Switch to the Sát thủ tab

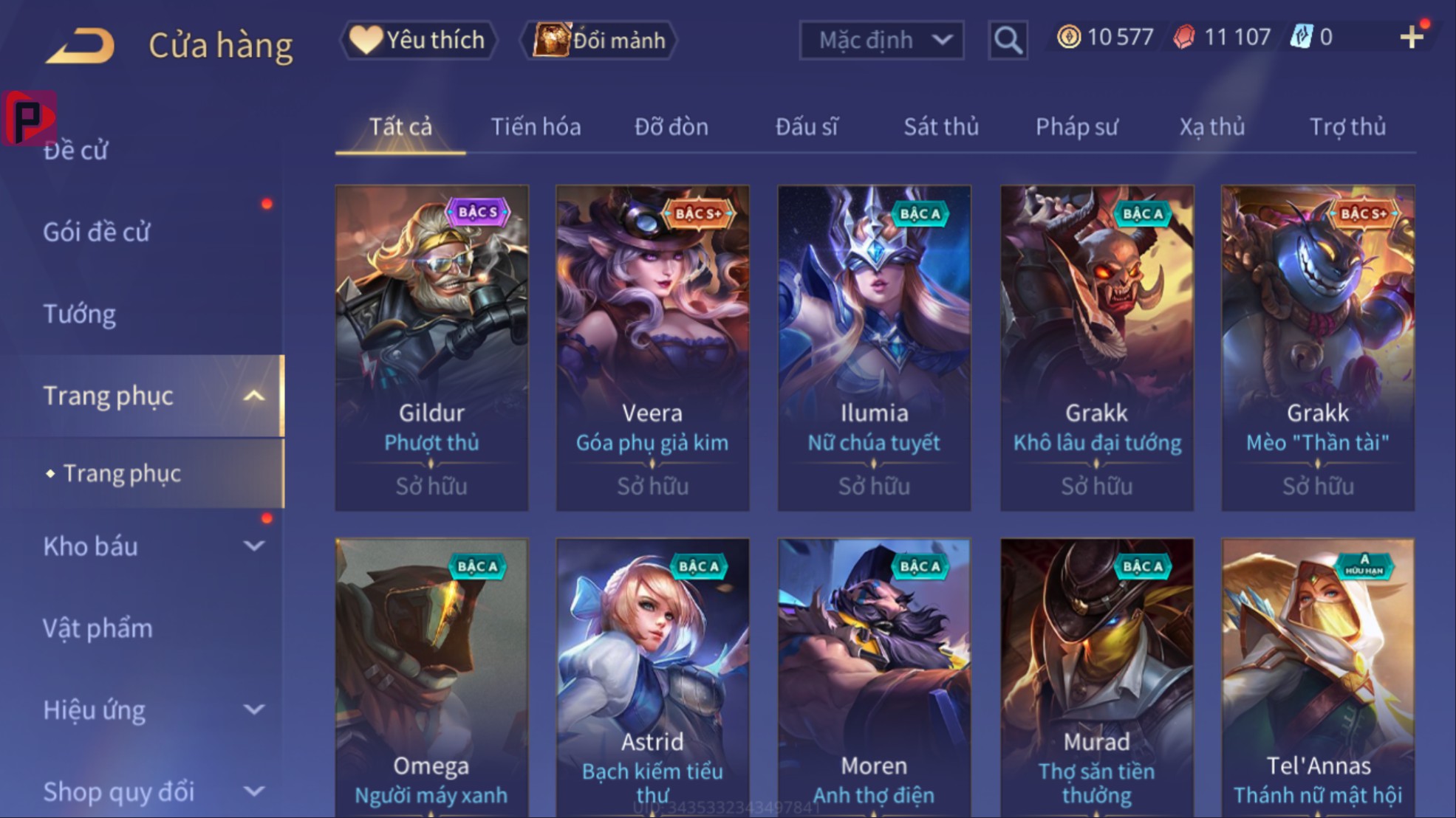[941, 127]
